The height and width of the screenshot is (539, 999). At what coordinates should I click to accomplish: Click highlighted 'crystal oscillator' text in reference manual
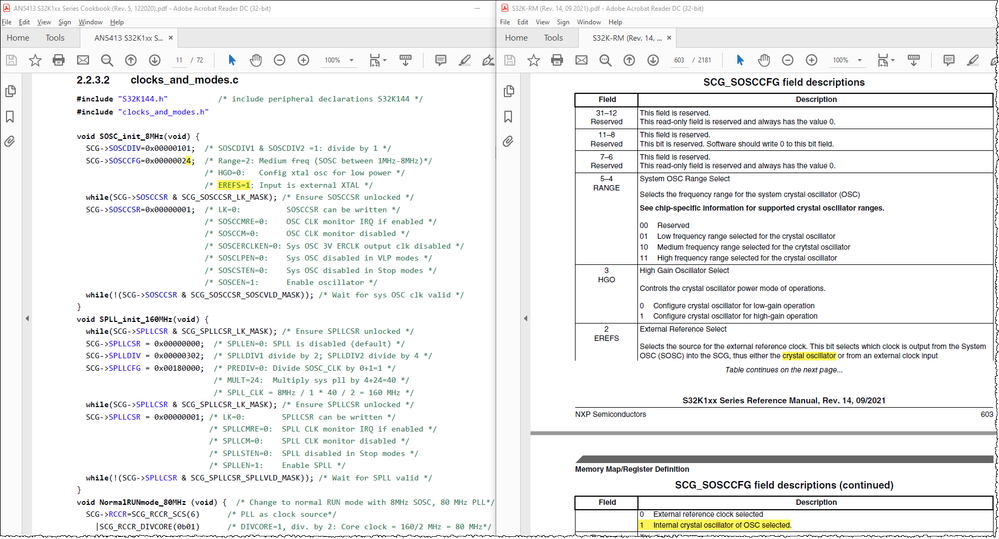(809, 356)
